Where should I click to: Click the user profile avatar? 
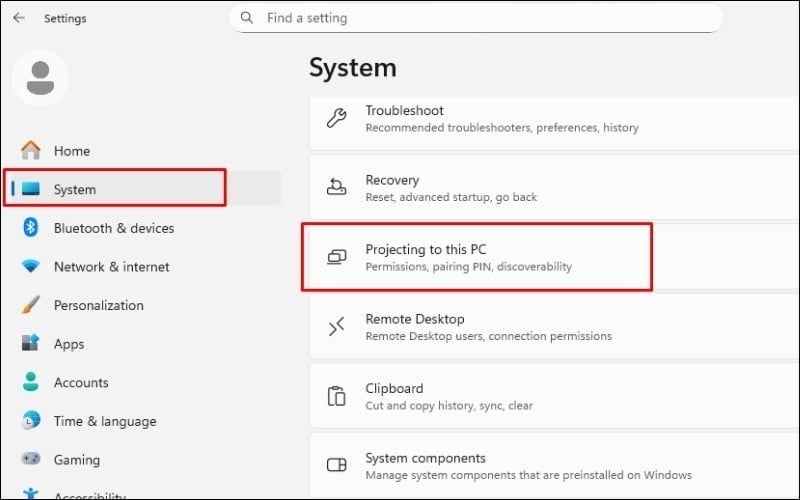(40, 78)
